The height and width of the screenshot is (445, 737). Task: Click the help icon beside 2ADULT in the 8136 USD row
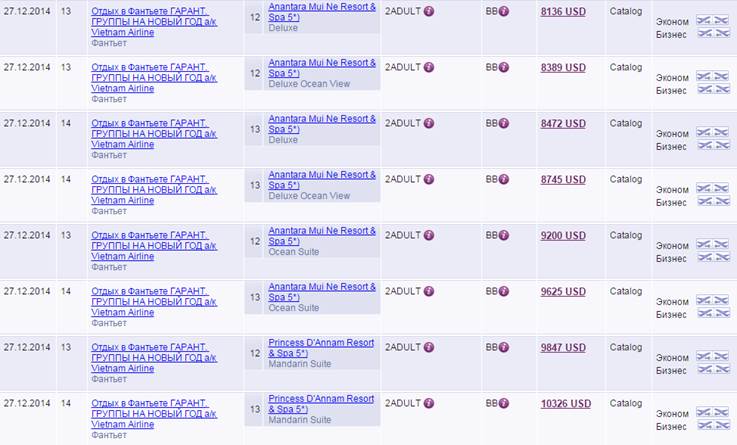429,12
